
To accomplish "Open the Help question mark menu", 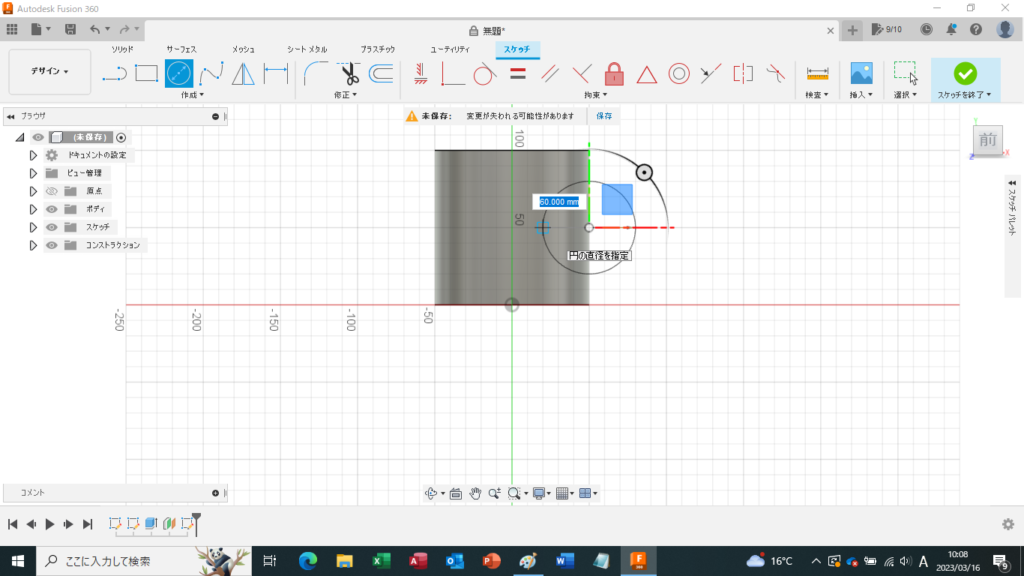I will tap(976, 29).
